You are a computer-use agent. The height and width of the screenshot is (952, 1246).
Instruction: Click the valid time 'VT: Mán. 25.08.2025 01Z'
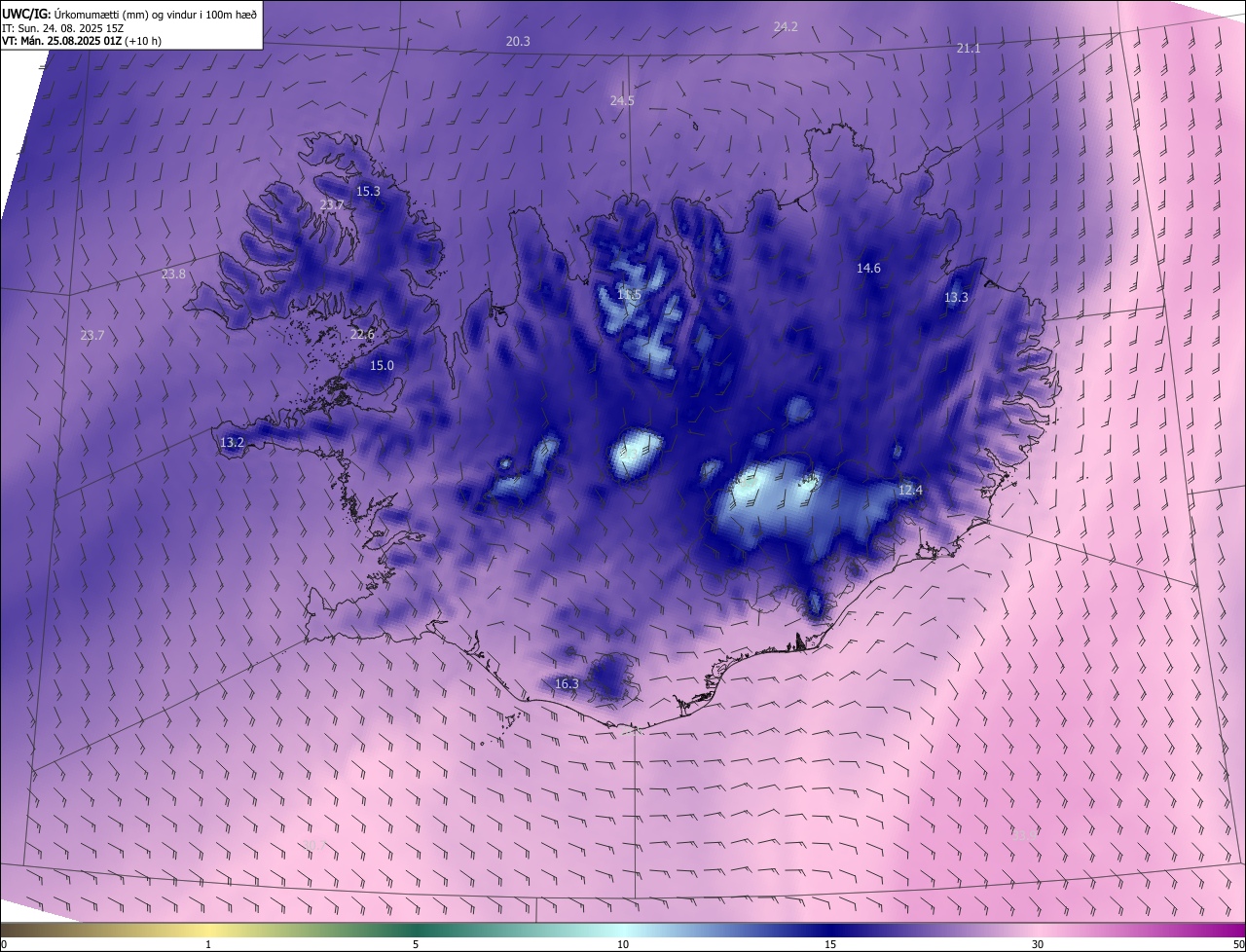62,41
